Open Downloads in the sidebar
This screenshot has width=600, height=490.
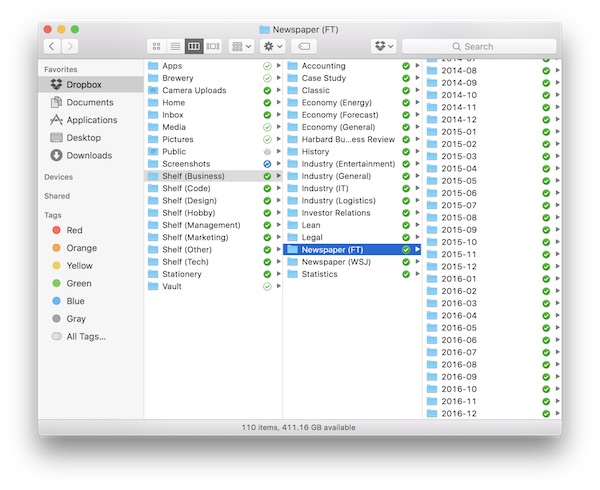(89, 155)
